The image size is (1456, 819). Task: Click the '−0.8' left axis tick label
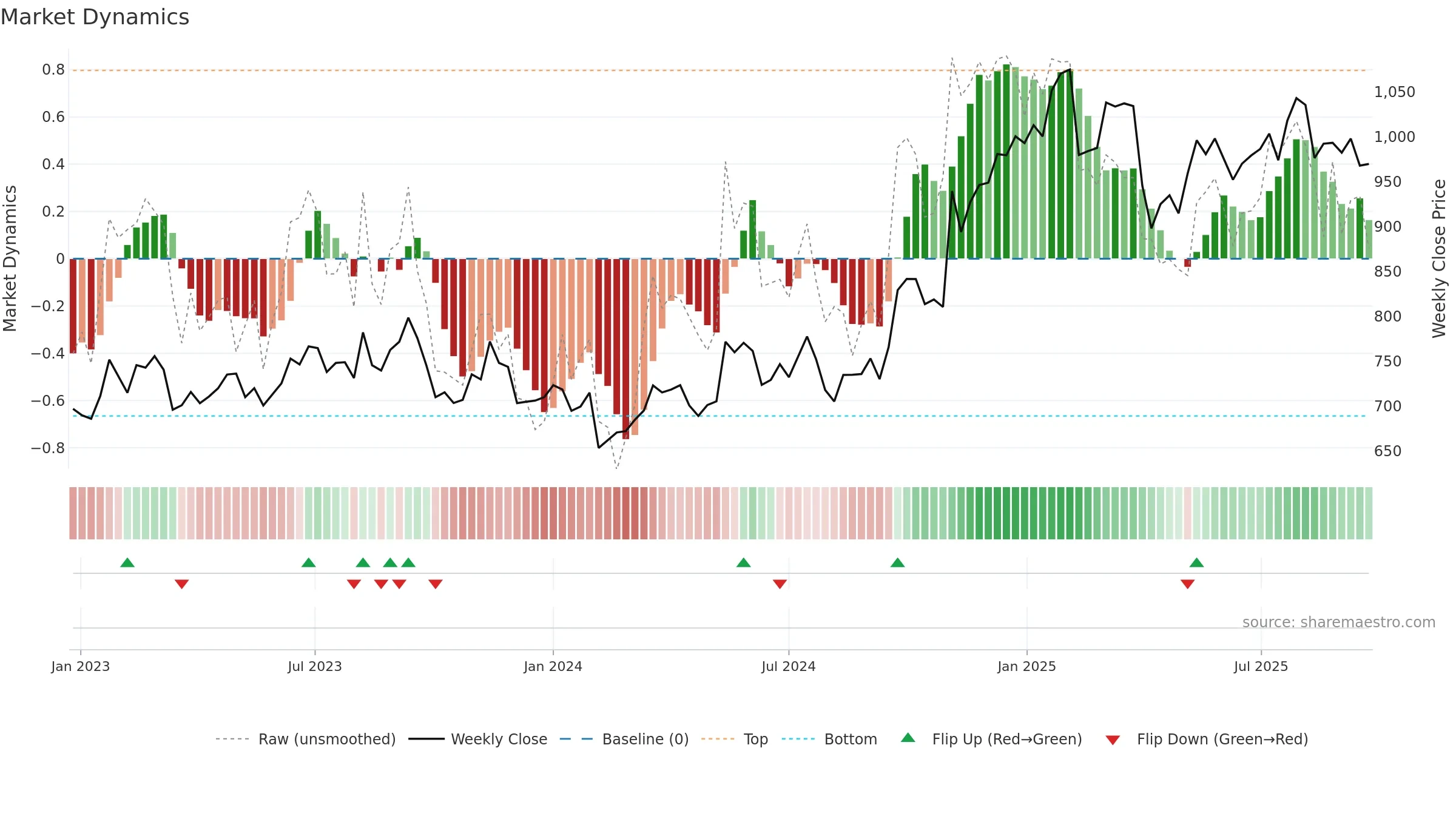click(x=48, y=448)
